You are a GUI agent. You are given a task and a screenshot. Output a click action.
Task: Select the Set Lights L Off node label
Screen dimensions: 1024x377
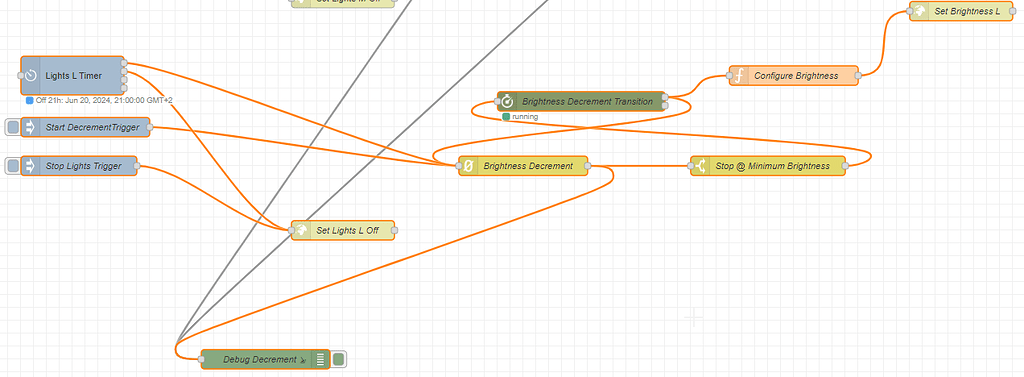pos(347,230)
